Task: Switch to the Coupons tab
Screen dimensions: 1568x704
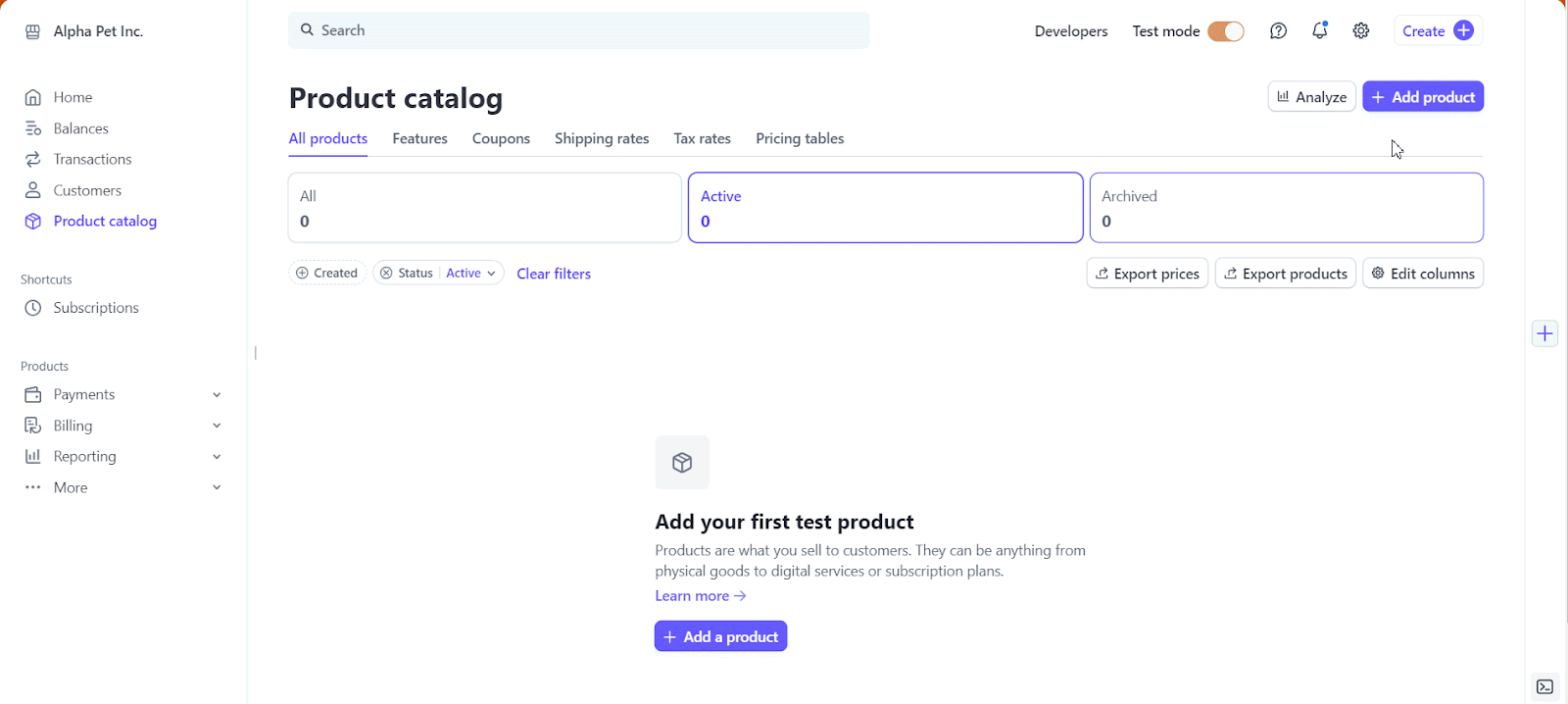Action: (x=501, y=139)
